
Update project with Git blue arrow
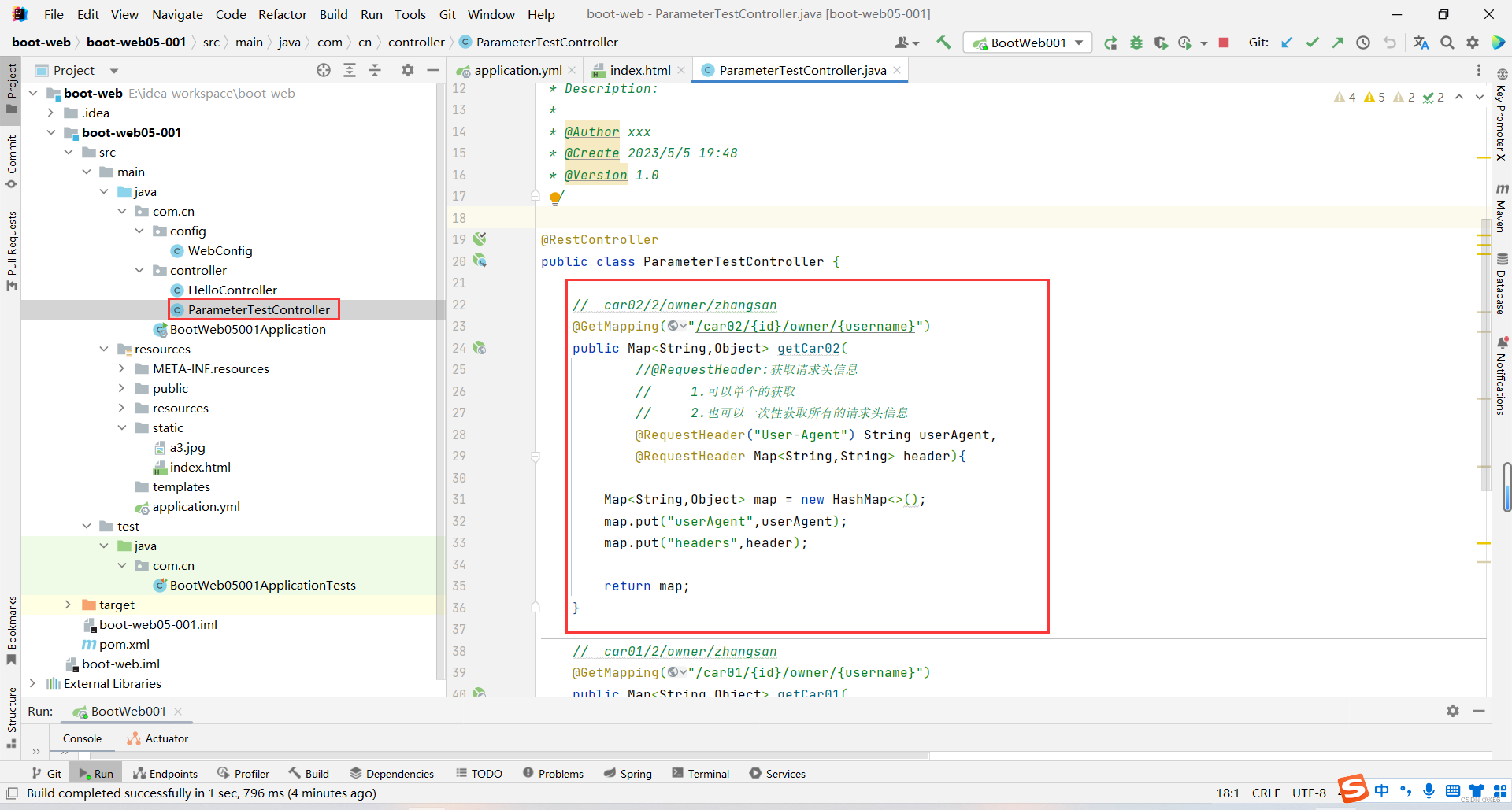[1287, 43]
